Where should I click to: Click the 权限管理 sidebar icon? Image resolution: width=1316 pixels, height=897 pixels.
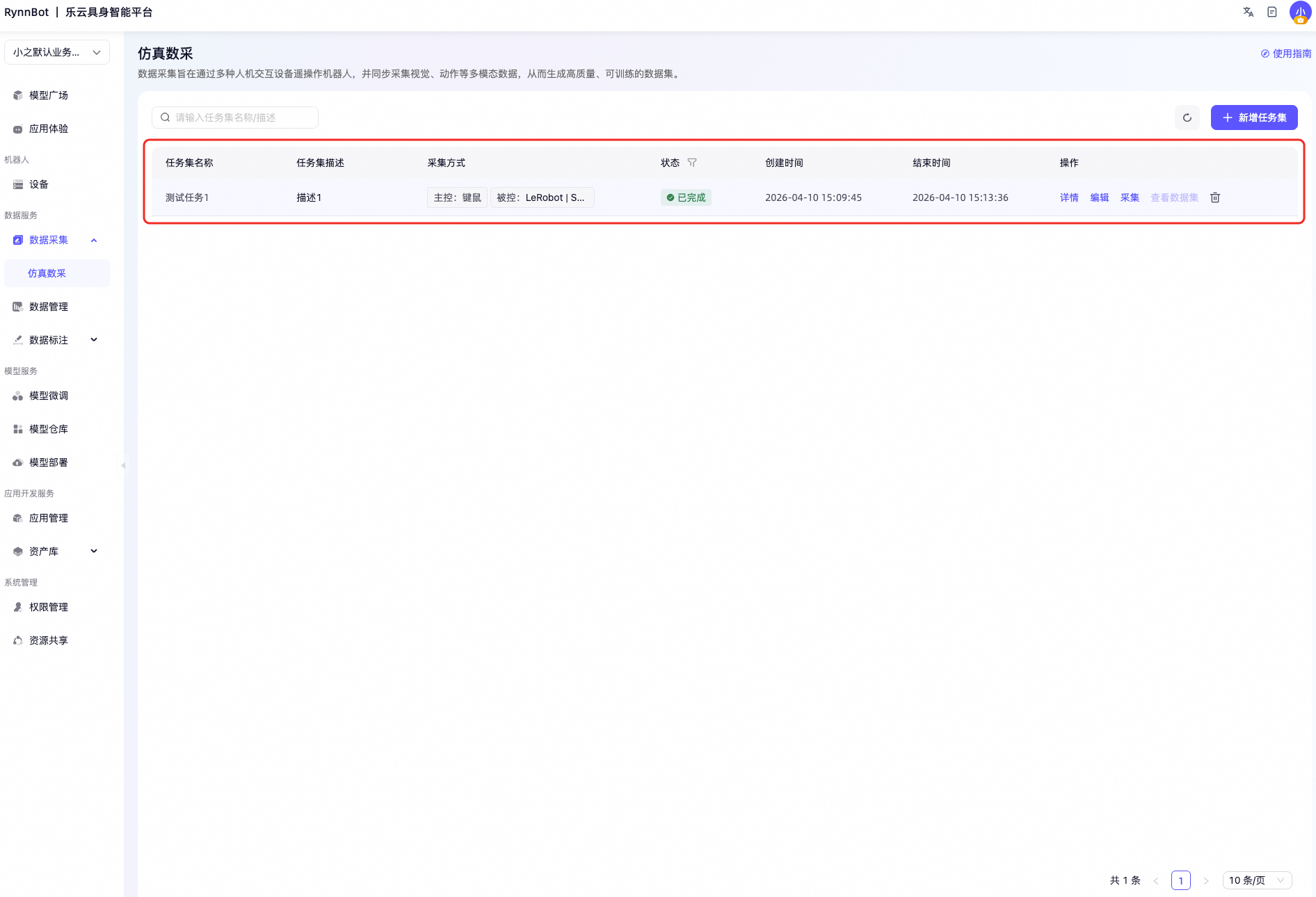pos(18,607)
